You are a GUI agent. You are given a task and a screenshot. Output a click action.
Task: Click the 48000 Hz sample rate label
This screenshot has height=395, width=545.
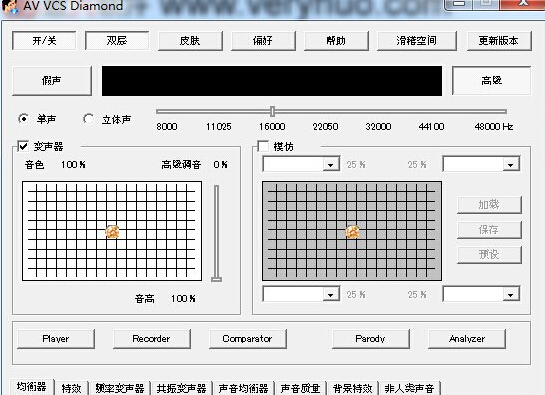494,127
